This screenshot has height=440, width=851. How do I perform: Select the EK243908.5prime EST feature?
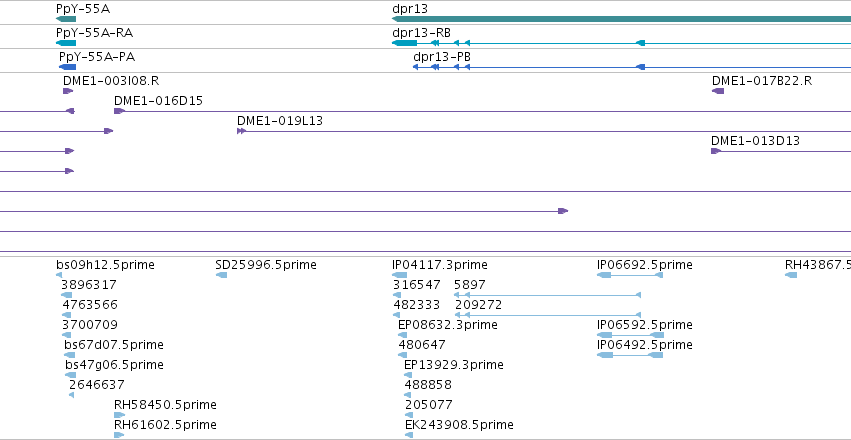(409, 435)
